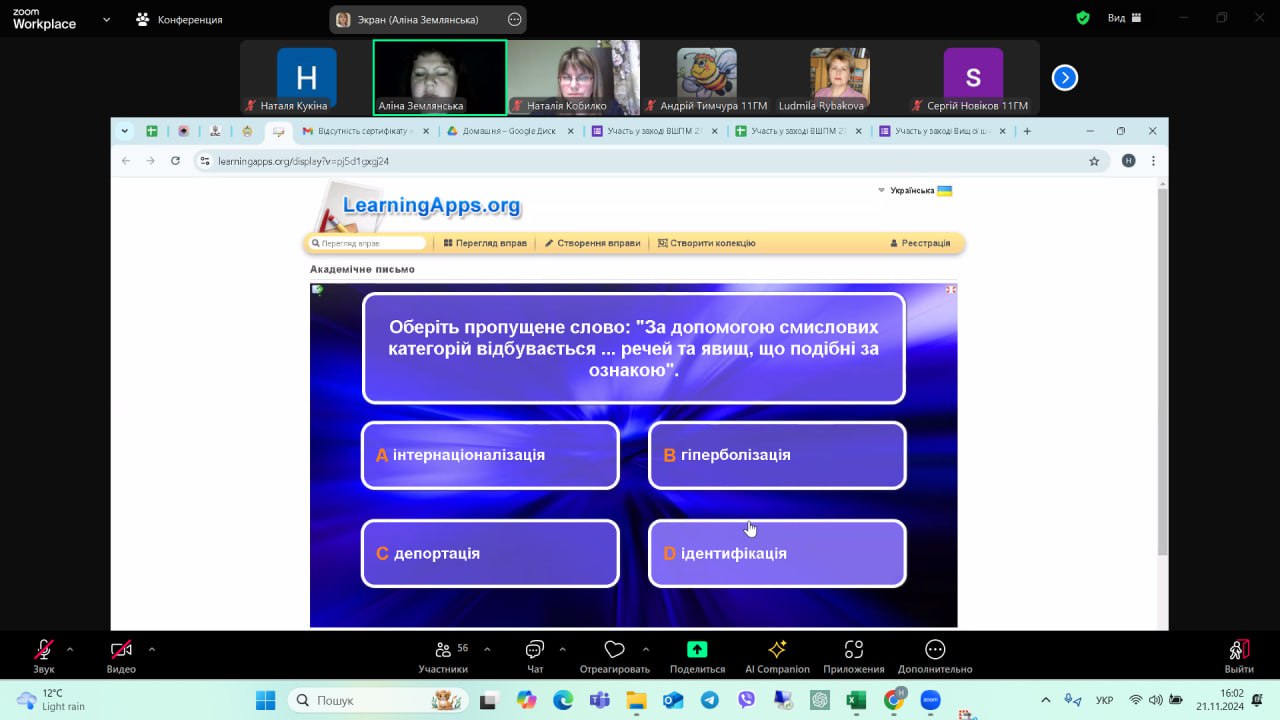Open the weather widget showing Light rain
Screen dimensions: 1280x720
coord(52,700)
